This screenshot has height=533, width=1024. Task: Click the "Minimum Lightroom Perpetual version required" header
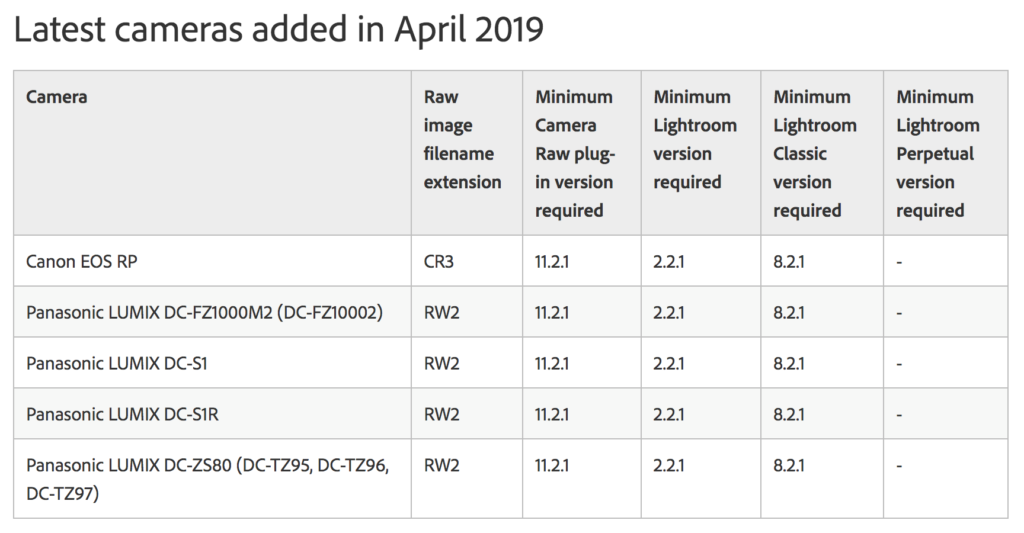938,153
